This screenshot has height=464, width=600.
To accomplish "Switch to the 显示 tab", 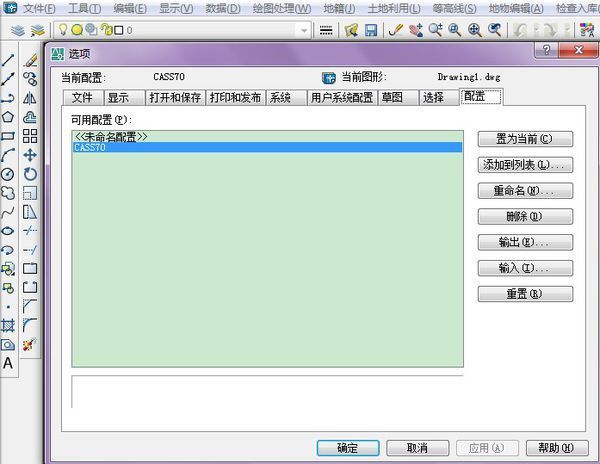I will coord(125,98).
